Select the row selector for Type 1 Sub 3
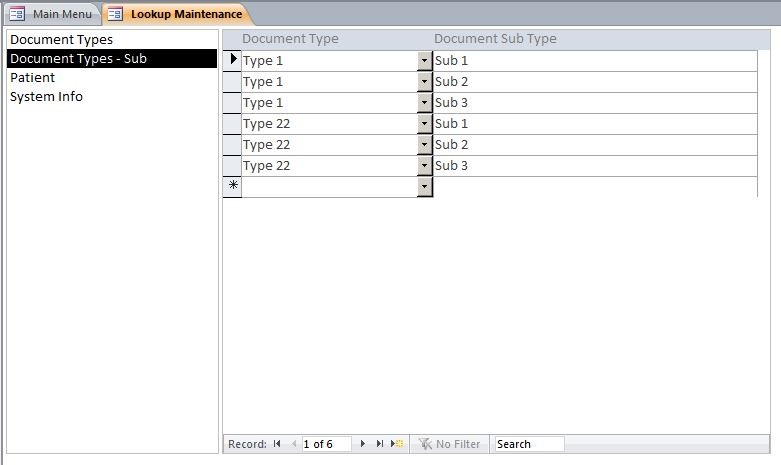The image size is (781, 465). (232, 103)
